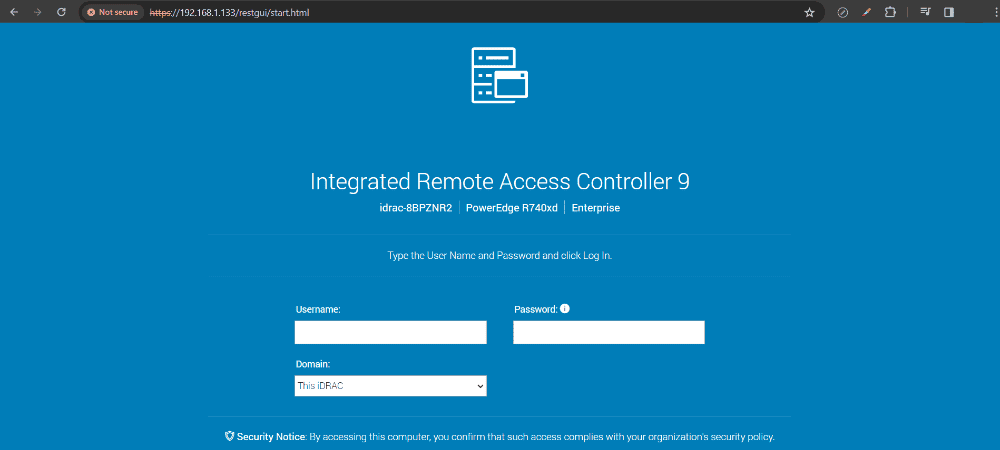Click Integrated Remote Access Controller 9 heading
1000x450 pixels.
499,182
